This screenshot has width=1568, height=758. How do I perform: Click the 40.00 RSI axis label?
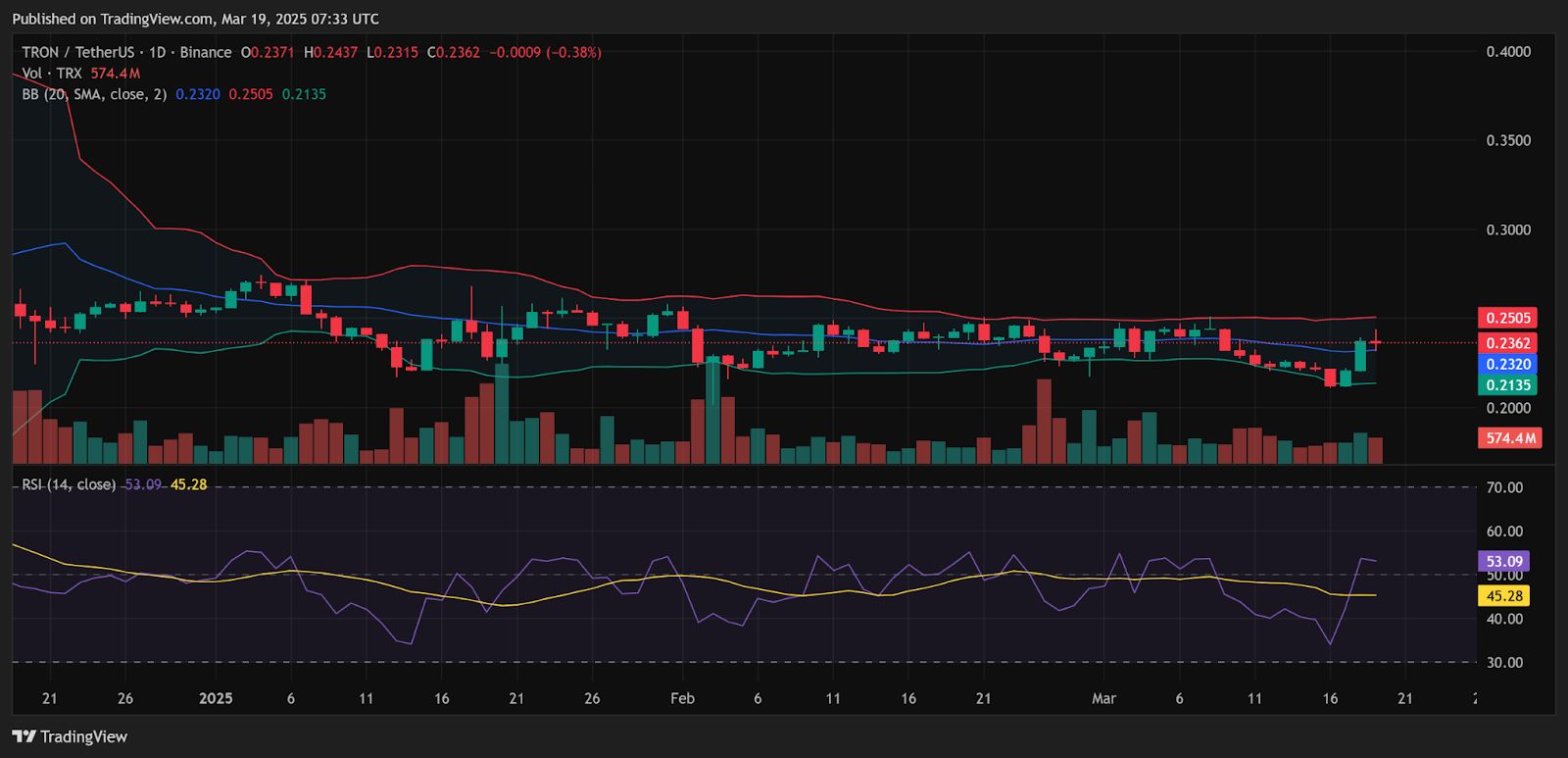tap(1504, 619)
